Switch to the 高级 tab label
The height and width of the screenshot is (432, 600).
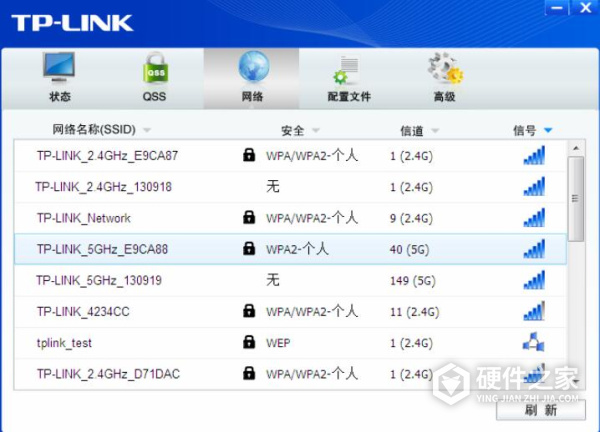click(x=445, y=96)
